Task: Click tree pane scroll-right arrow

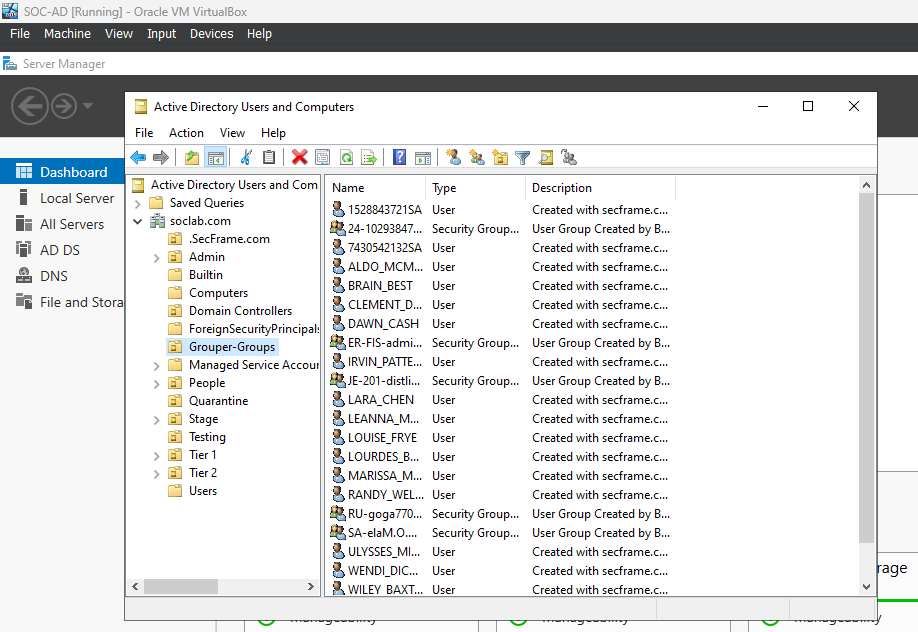Action: (x=311, y=586)
